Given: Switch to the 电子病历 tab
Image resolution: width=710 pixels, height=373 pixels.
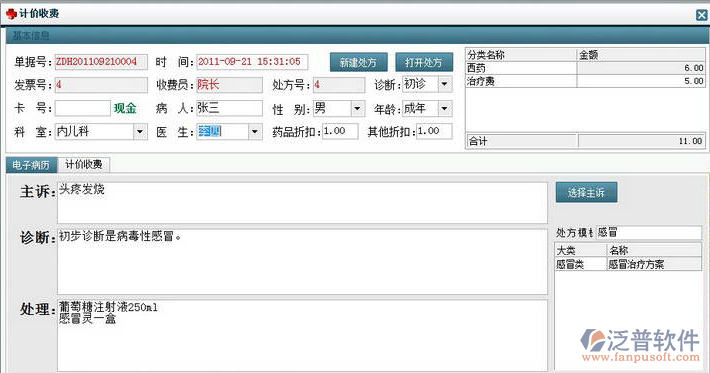Looking at the screenshot, I should point(31,165).
